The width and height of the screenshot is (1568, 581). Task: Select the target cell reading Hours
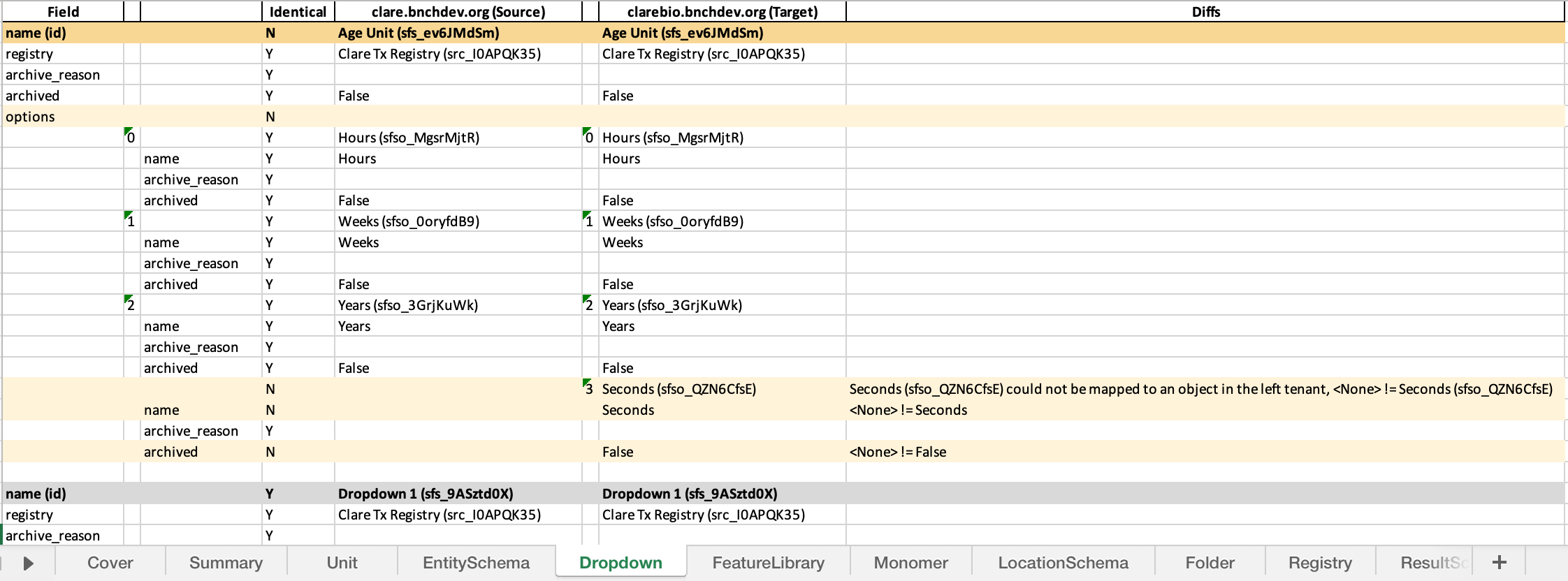pos(722,159)
